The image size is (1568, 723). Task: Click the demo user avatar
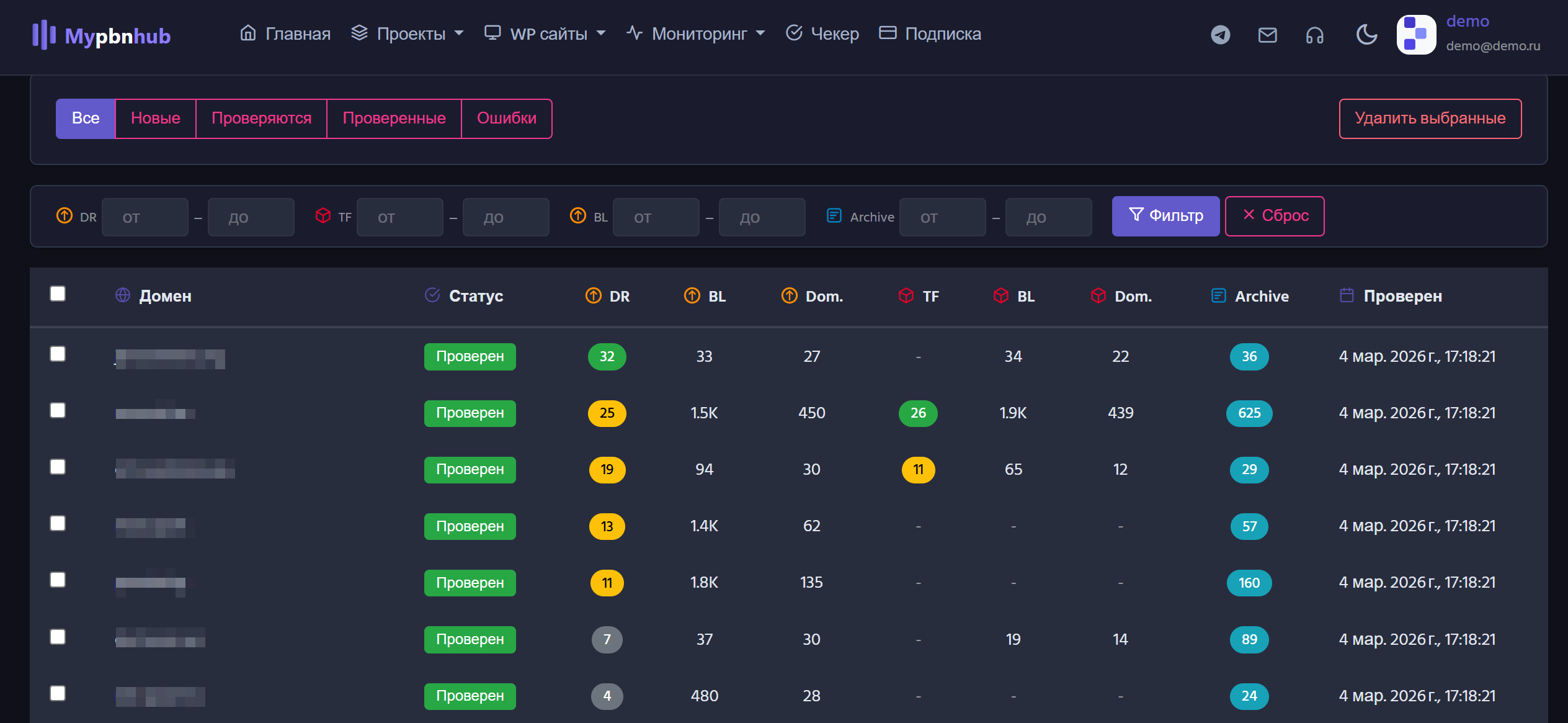tap(1416, 35)
